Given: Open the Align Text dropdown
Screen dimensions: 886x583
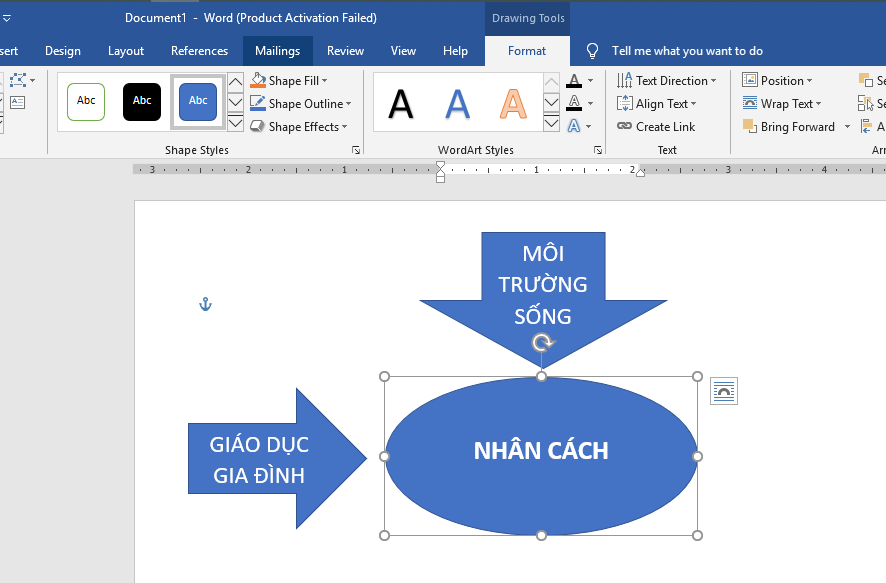Looking at the screenshot, I should (x=657, y=104).
